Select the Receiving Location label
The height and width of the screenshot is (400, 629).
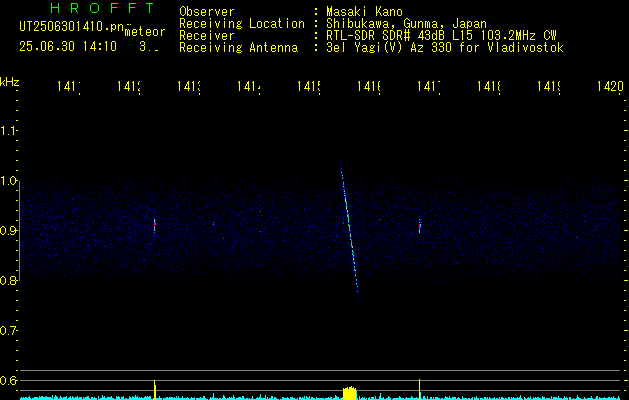(x=242, y=24)
